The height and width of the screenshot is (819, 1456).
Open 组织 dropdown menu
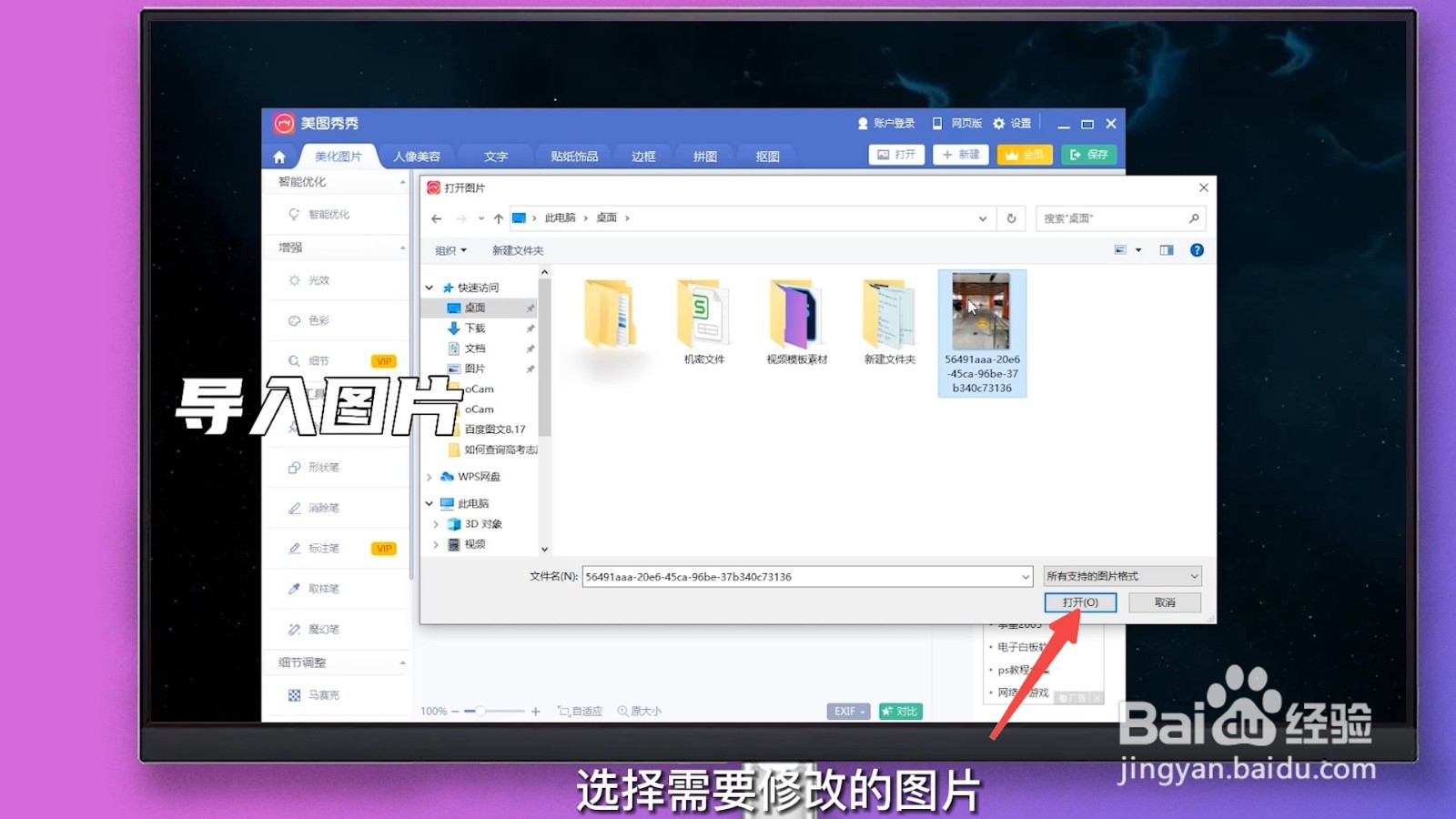[x=450, y=250]
